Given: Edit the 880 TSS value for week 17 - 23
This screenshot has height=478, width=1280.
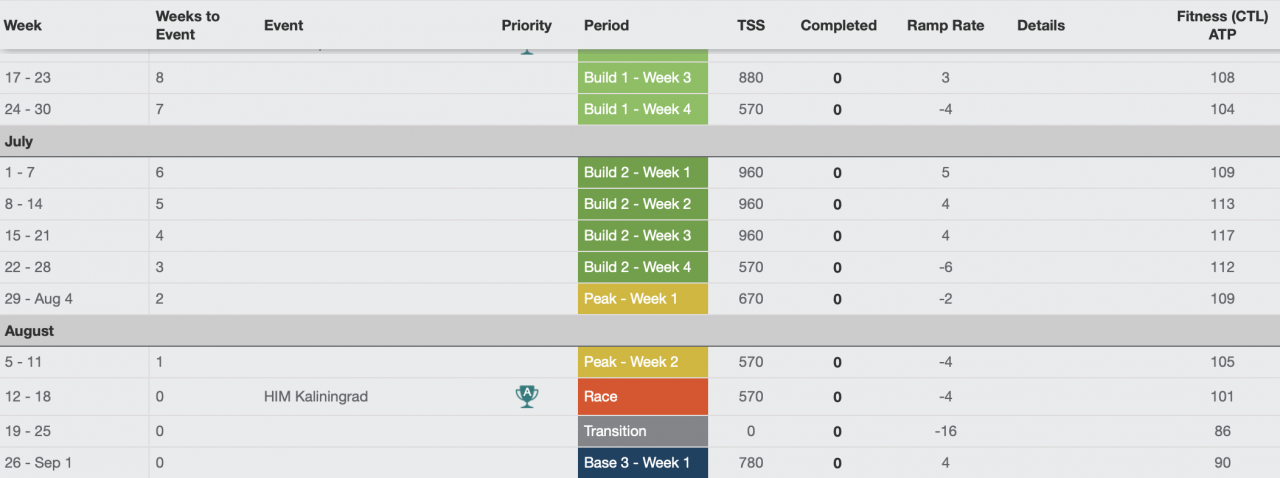Looking at the screenshot, I should [x=750, y=77].
